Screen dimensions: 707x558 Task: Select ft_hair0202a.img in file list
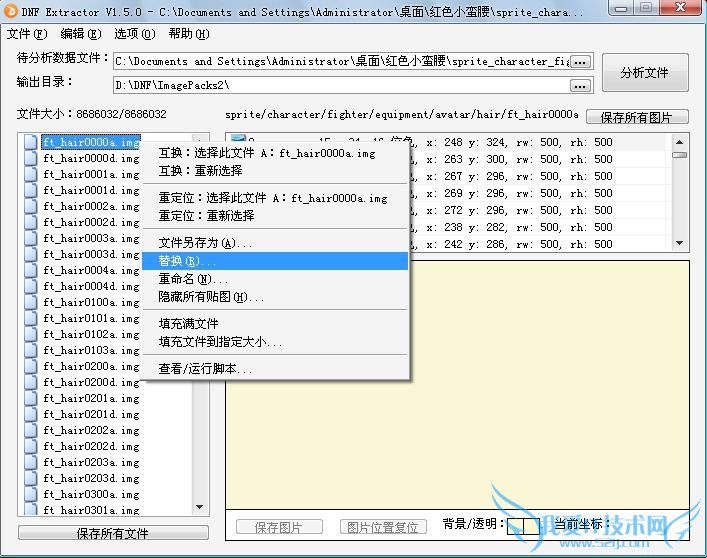pos(91,430)
